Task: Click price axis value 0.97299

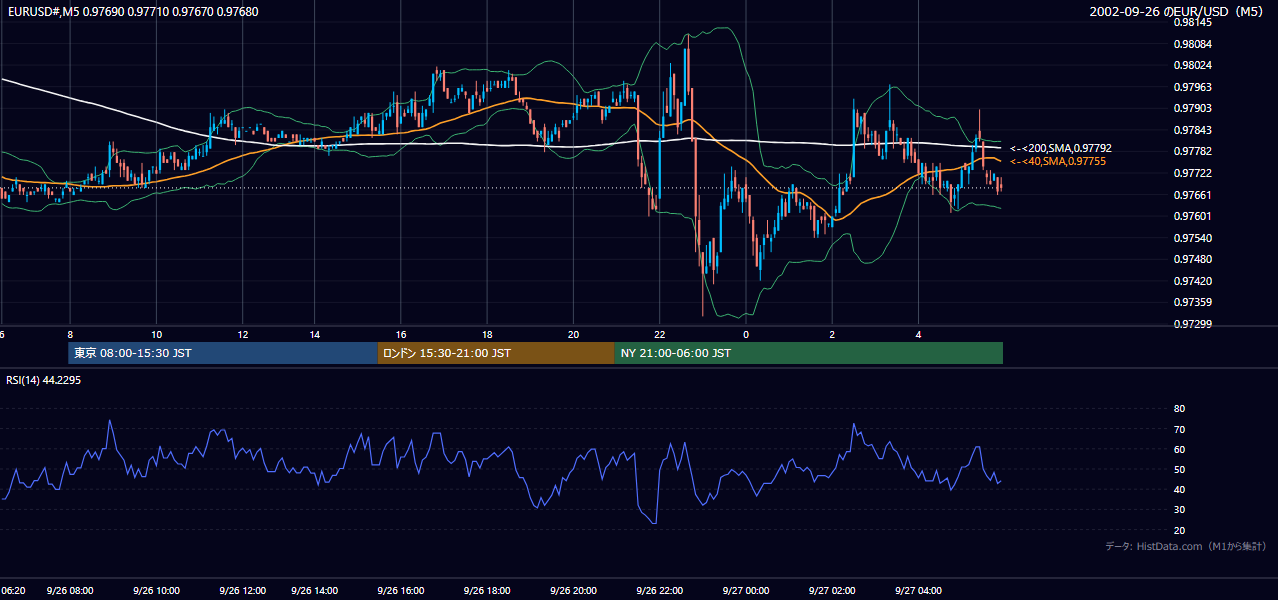Action: [1193, 324]
